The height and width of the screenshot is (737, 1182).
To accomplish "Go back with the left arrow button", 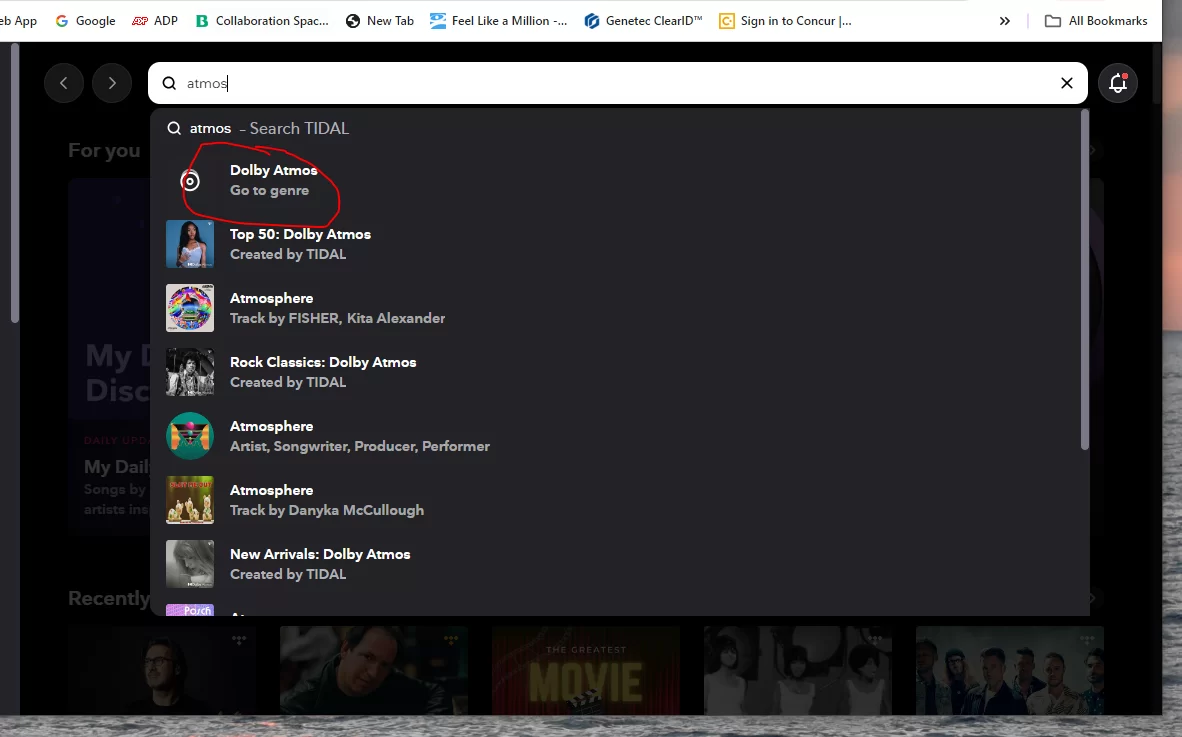I will pyautogui.click(x=63, y=83).
